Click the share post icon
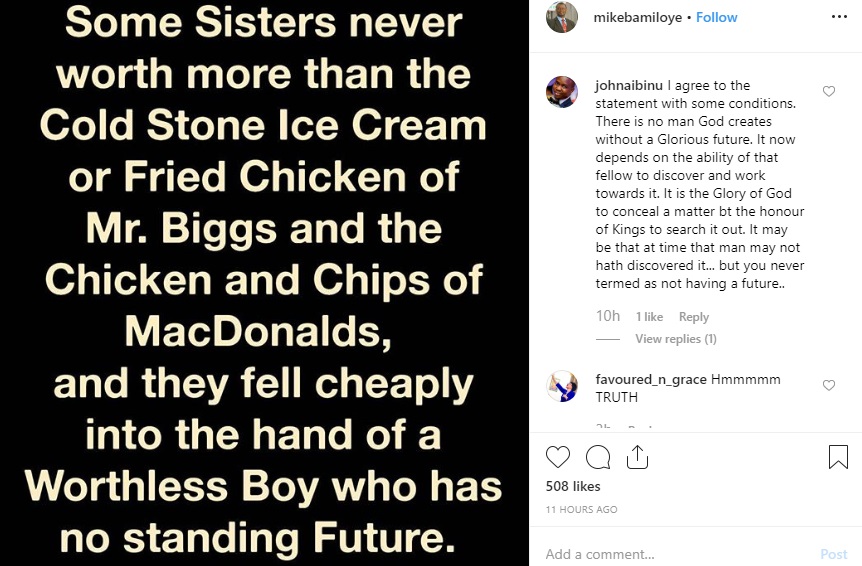The width and height of the screenshot is (862, 566). (637, 457)
